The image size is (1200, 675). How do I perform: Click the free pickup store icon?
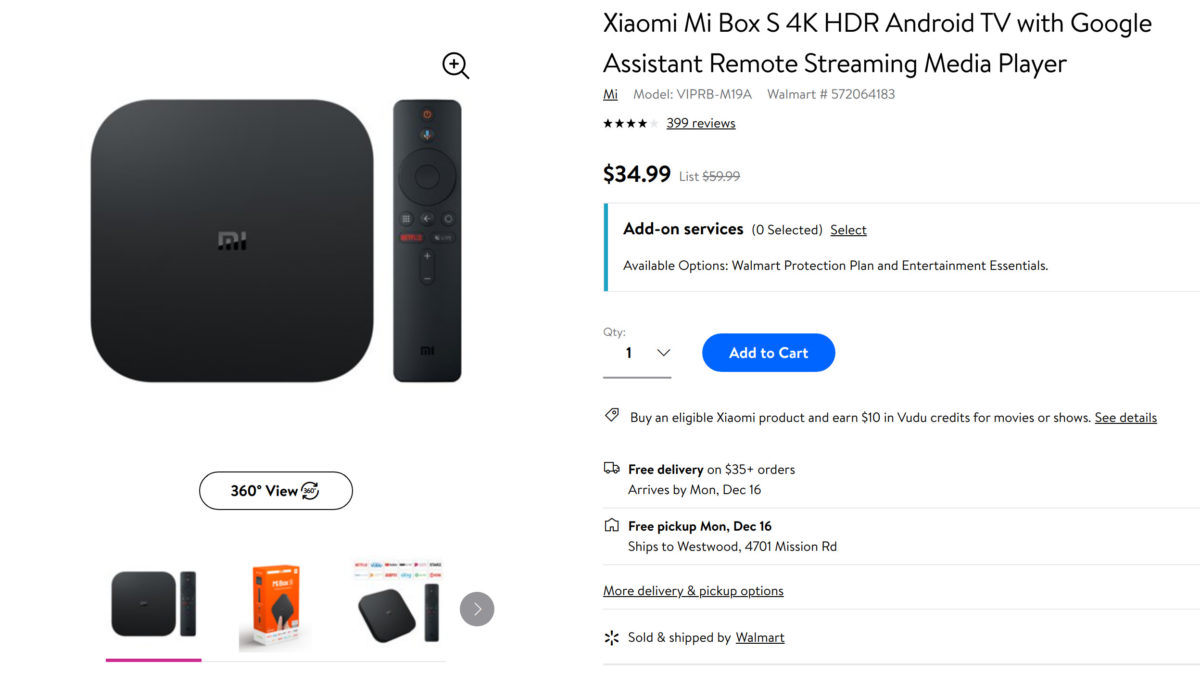(612, 525)
